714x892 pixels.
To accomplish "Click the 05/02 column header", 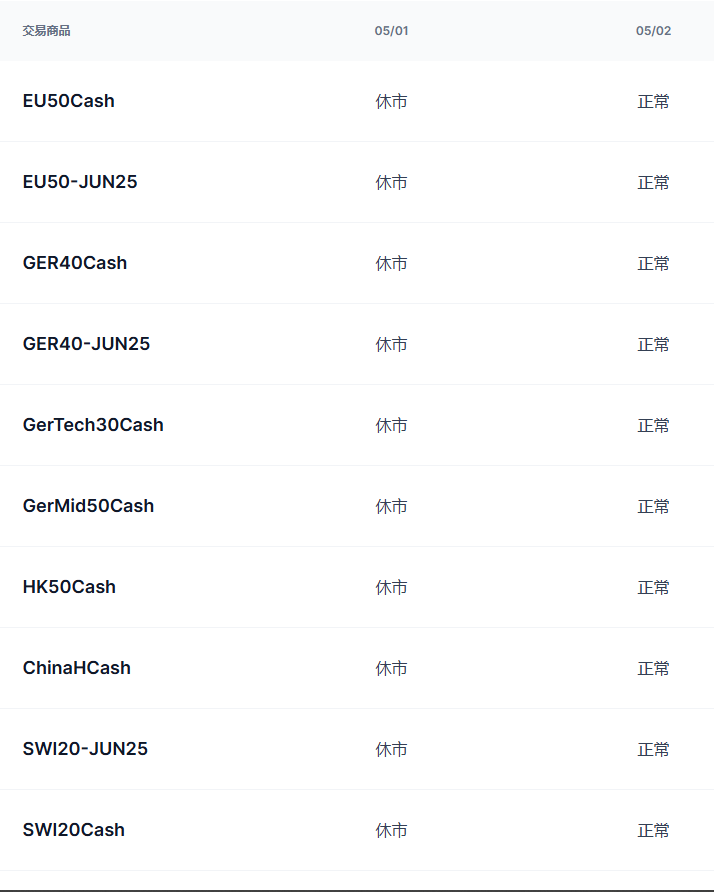I will click(x=653, y=31).
